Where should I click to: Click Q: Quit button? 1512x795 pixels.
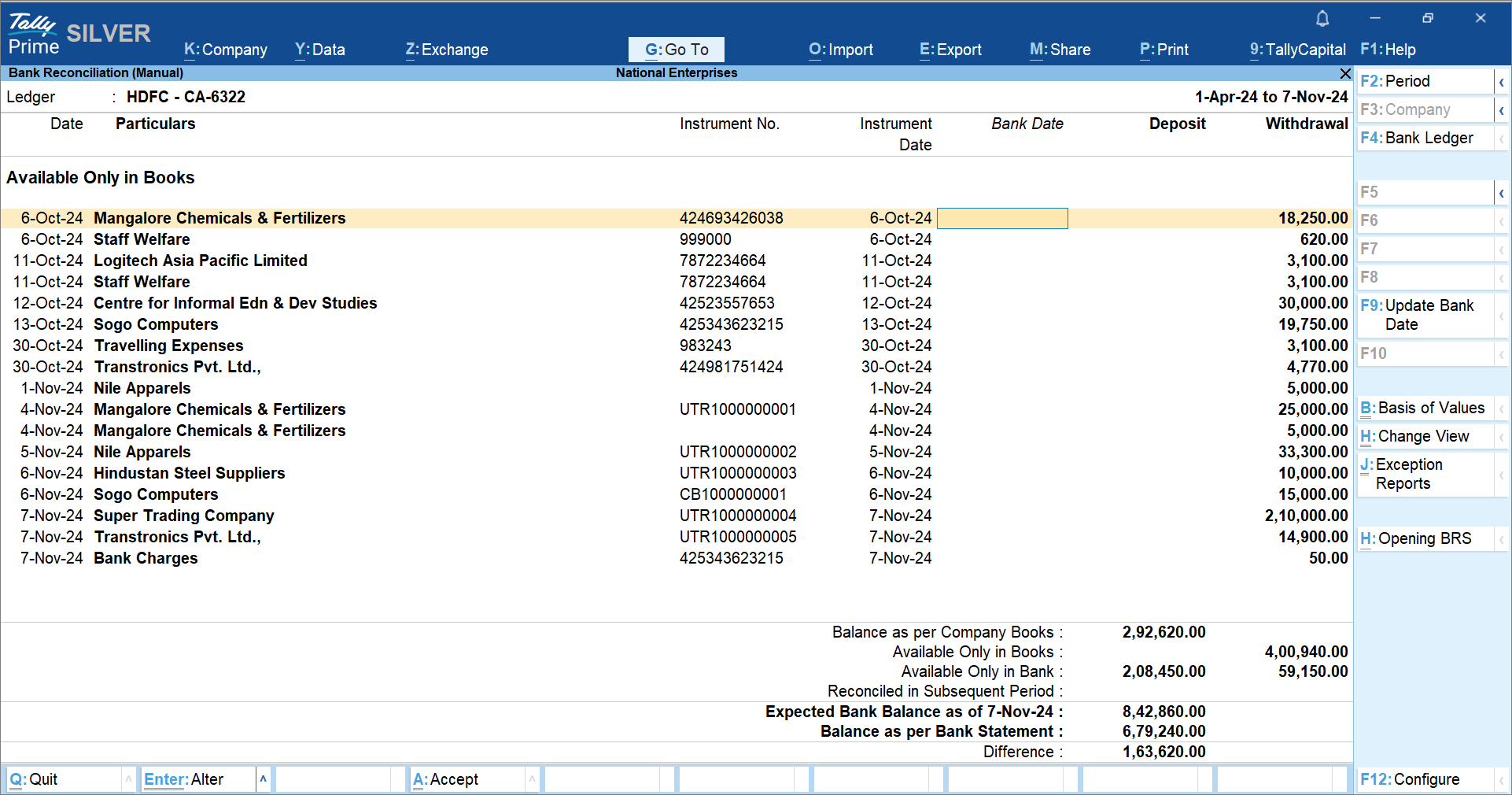click(x=65, y=779)
